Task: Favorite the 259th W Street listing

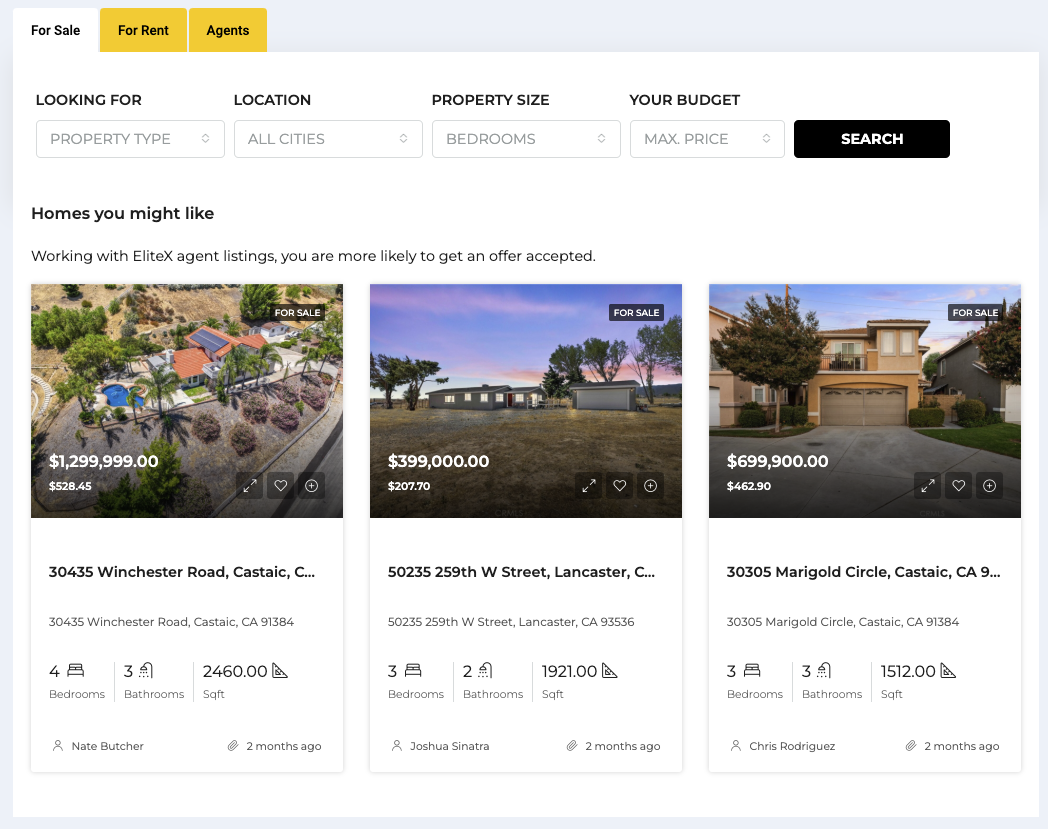Action: click(x=620, y=486)
